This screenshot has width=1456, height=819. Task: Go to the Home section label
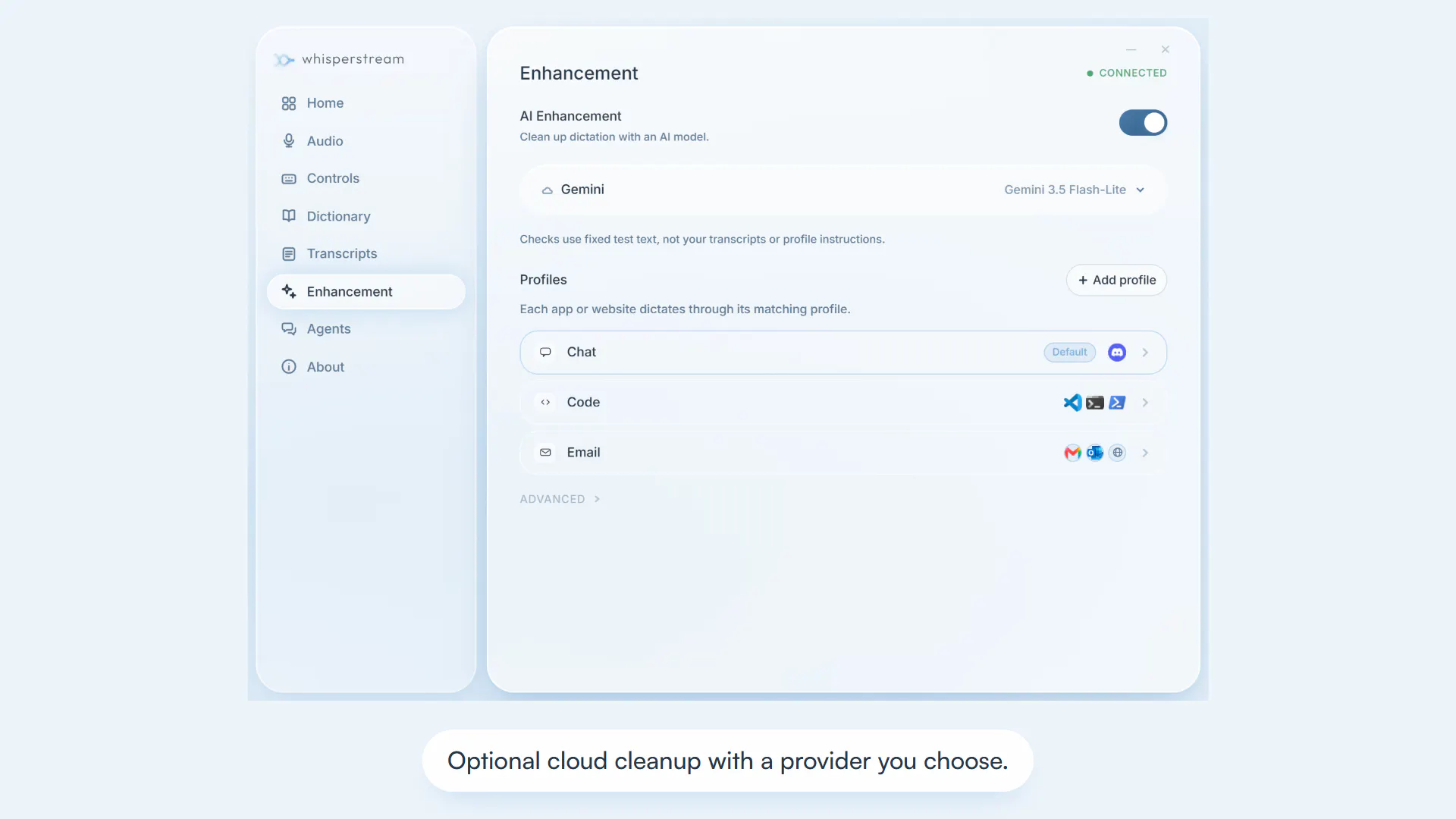click(325, 103)
